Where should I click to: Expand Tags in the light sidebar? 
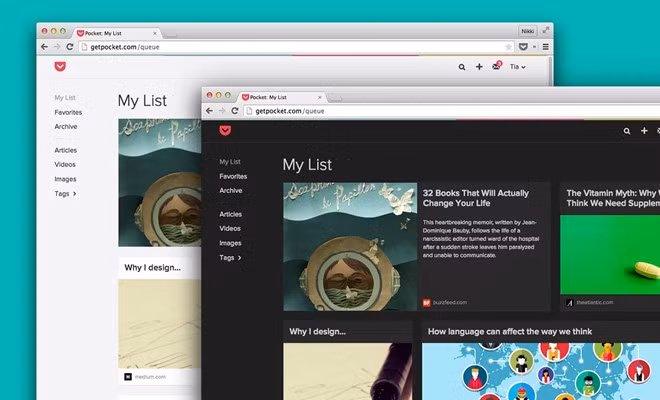(65, 194)
